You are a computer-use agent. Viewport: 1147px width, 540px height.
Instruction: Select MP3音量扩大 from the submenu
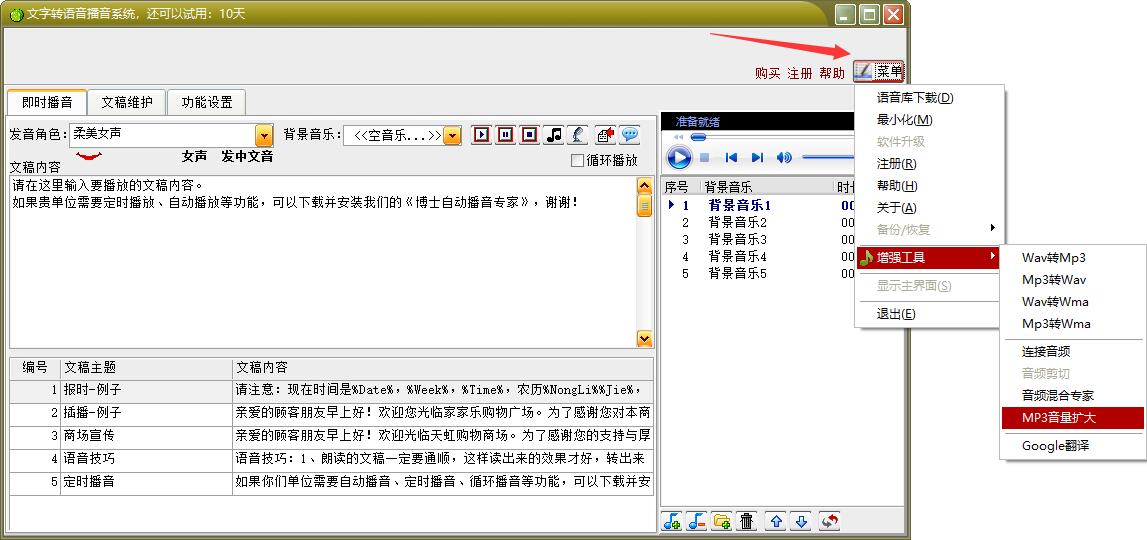1072,418
